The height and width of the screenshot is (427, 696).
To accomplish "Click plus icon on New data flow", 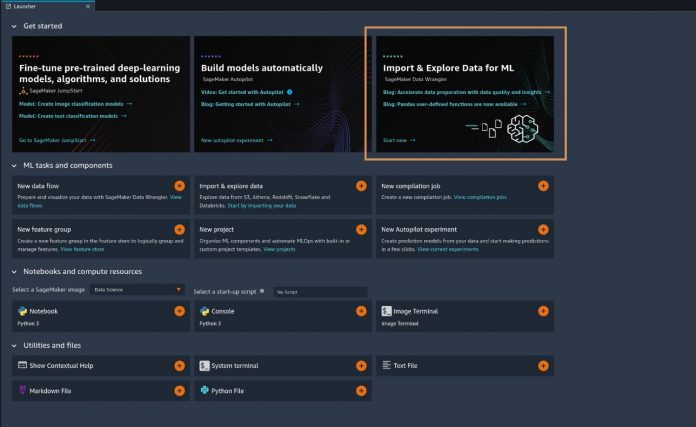I will (x=179, y=186).
